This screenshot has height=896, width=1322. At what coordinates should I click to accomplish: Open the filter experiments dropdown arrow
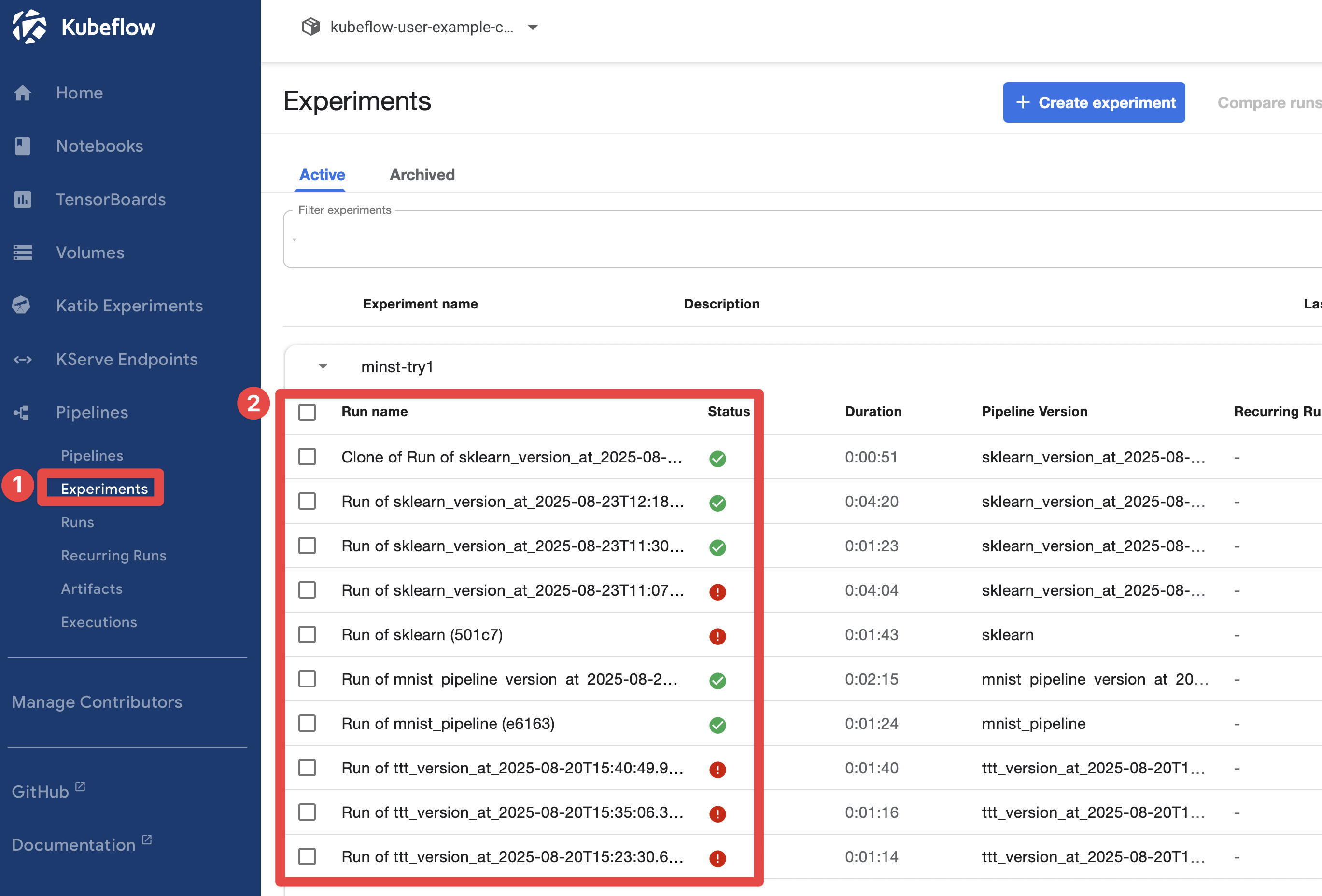pyautogui.click(x=294, y=239)
